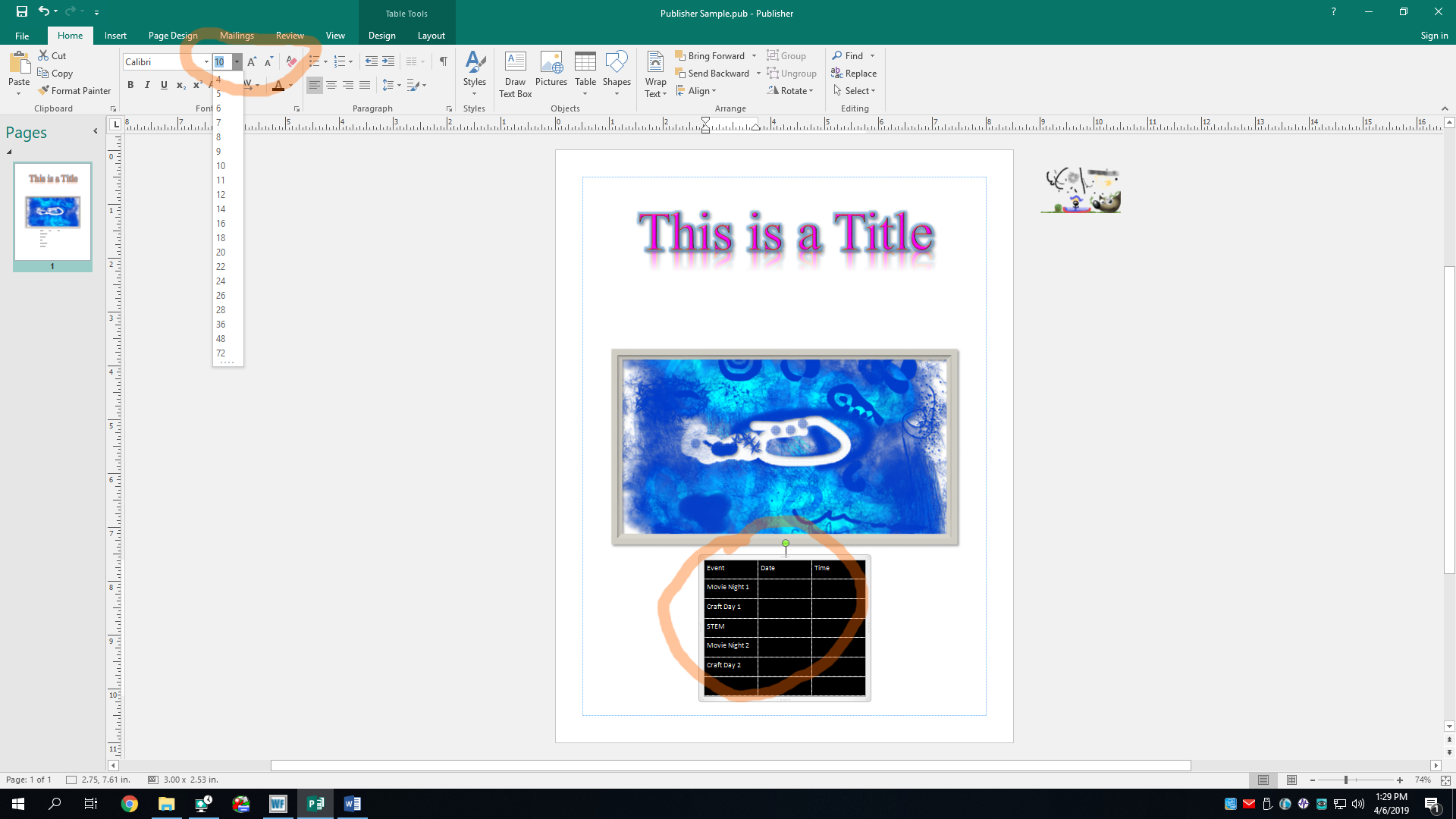Toggle Underline formatting
Viewport: 1456px width, 819px height.
coord(164,85)
